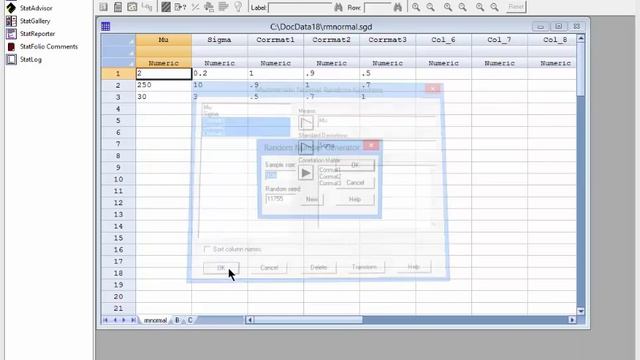
Task: Select the Col_6 column header
Action: [444, 40]
